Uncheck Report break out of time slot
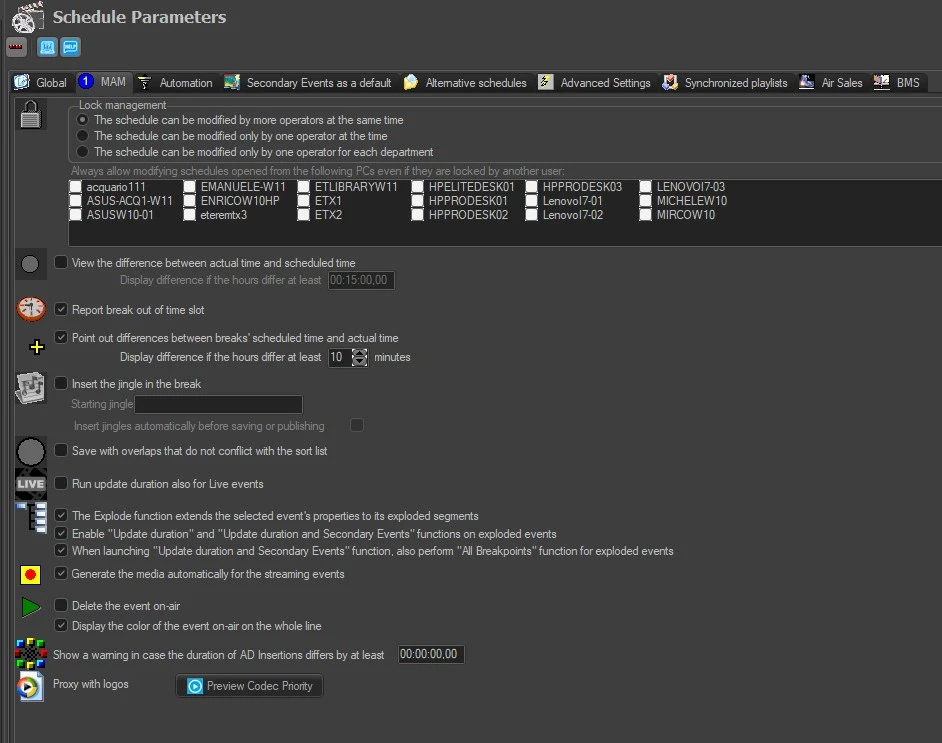 [62, 310]
